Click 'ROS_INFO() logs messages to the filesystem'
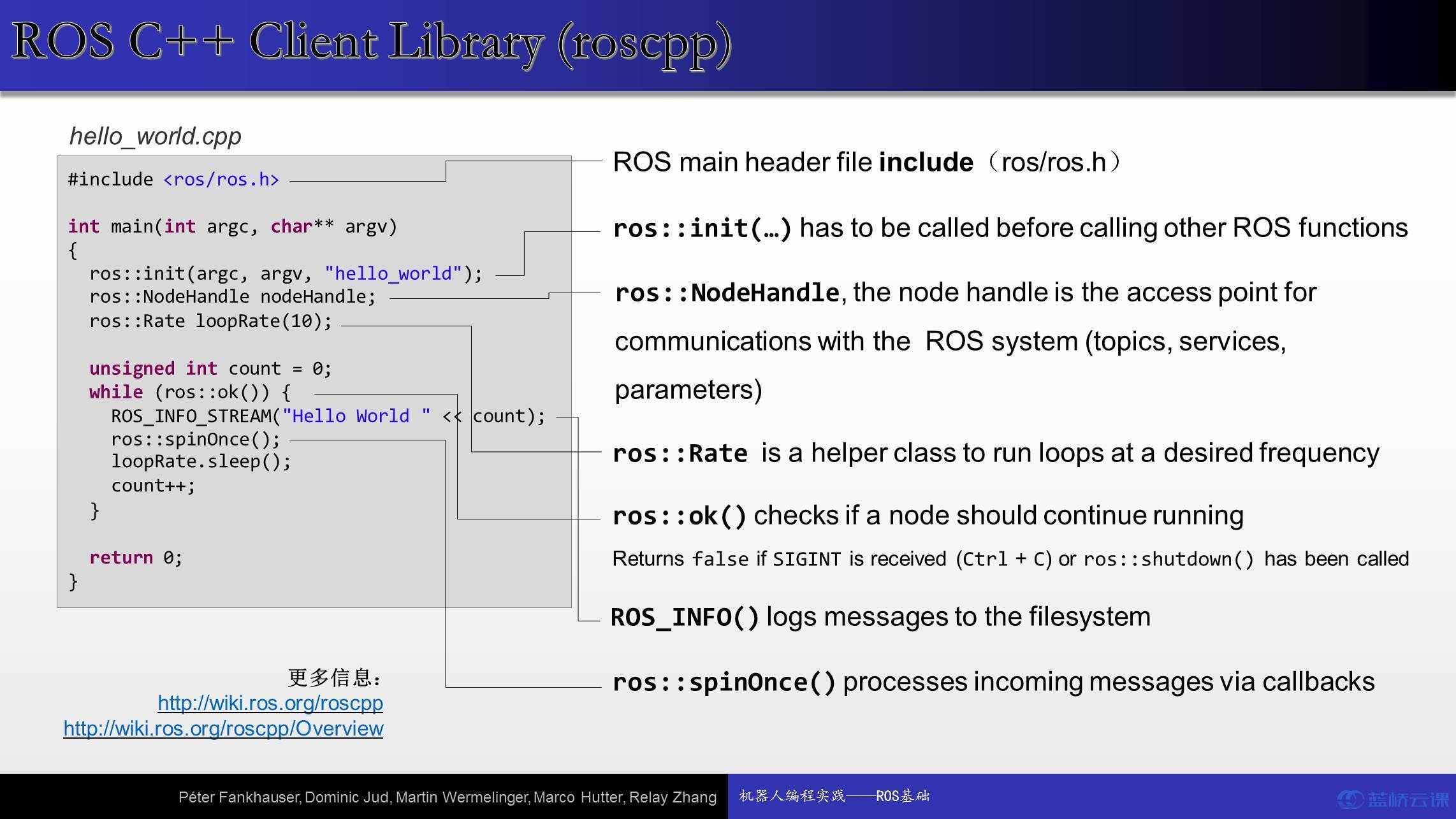This screenshot has width=1456, height=819. click(x=881, y=617)
